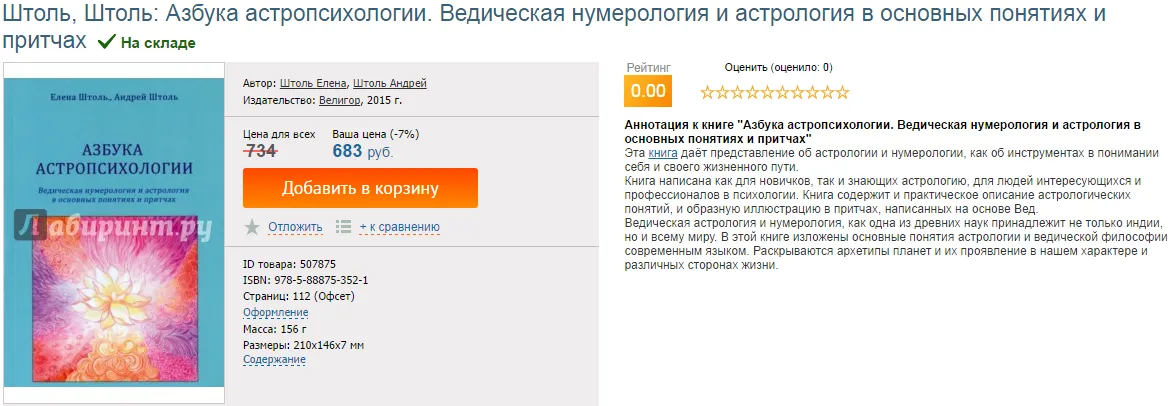Open author link Штоль Елена
The width and height of the screenshot is (1176, 406).
(x=313, y=83)
